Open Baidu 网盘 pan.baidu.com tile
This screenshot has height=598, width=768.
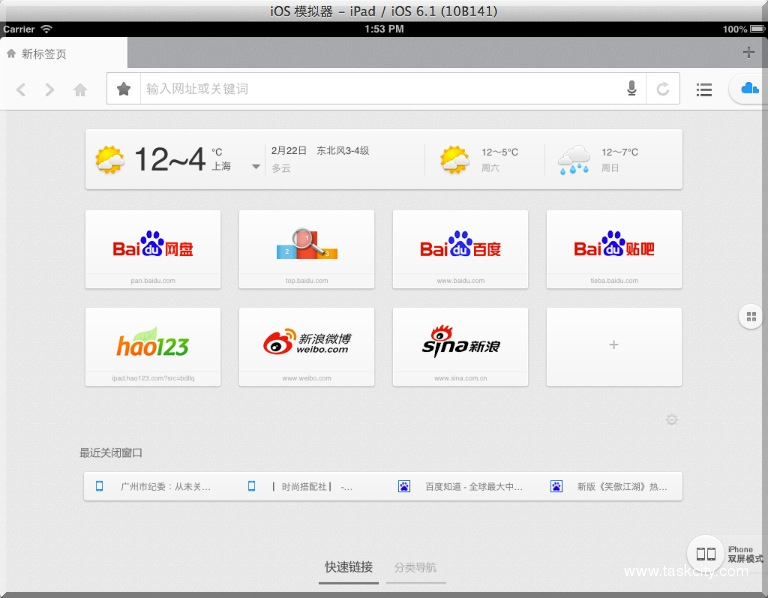point(153,249)
